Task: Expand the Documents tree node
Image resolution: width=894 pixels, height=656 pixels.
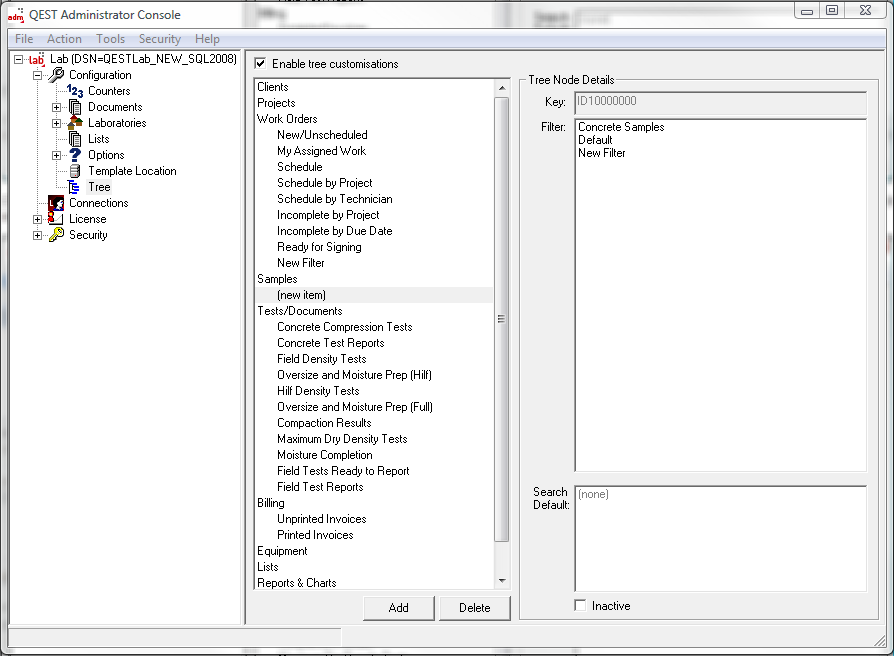Action: (x=57, y=107)
